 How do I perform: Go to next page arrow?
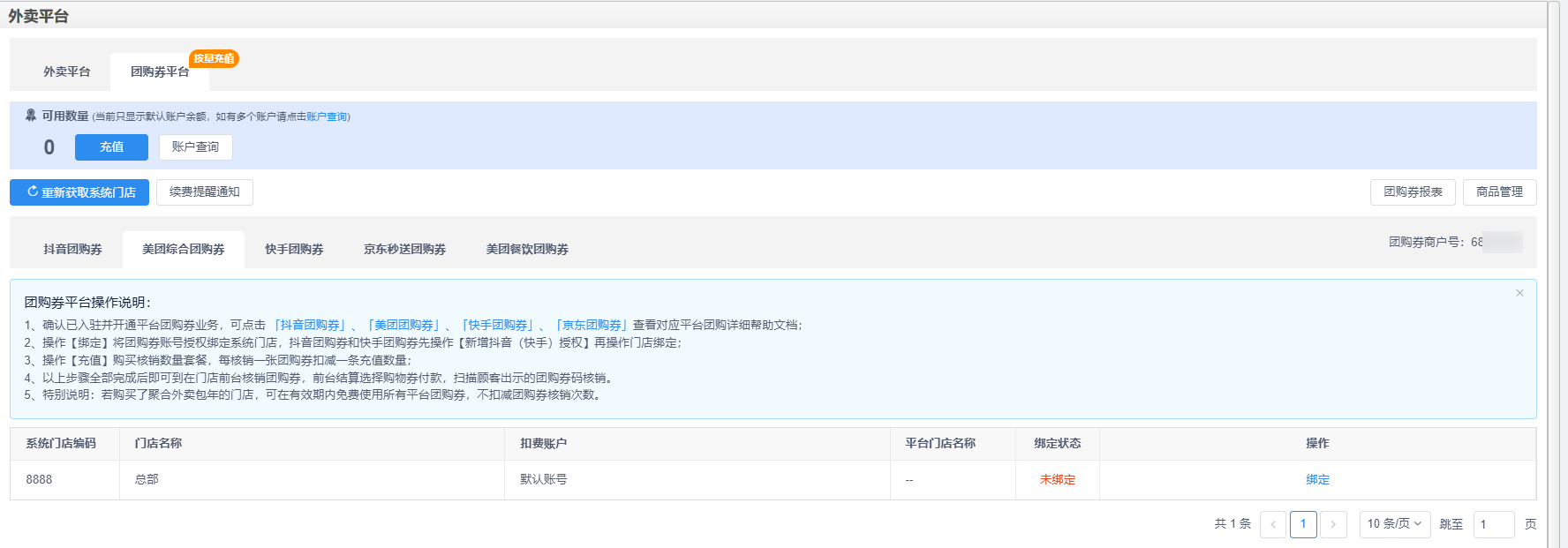pos(1333,524)
